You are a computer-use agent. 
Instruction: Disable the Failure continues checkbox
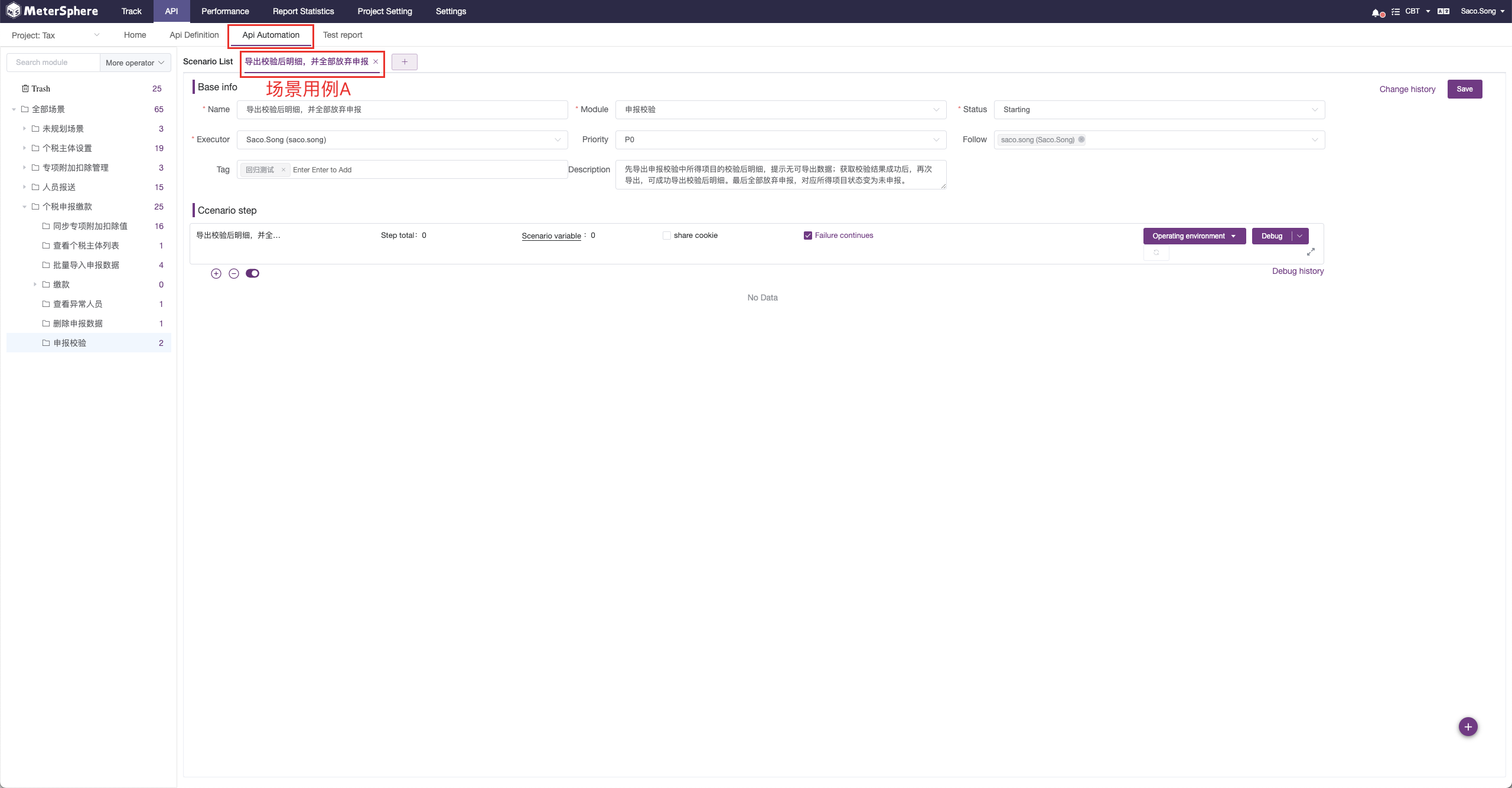coord(807,235)
